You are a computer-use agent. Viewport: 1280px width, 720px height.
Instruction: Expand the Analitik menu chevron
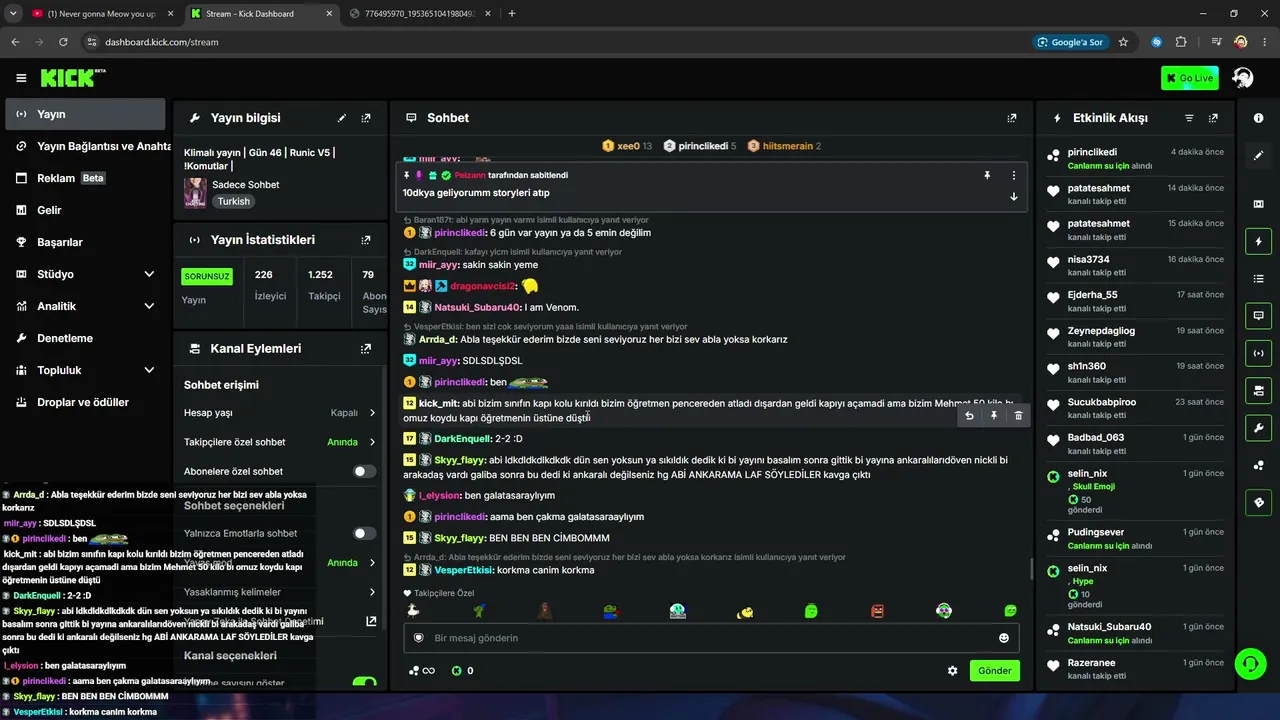149,306
